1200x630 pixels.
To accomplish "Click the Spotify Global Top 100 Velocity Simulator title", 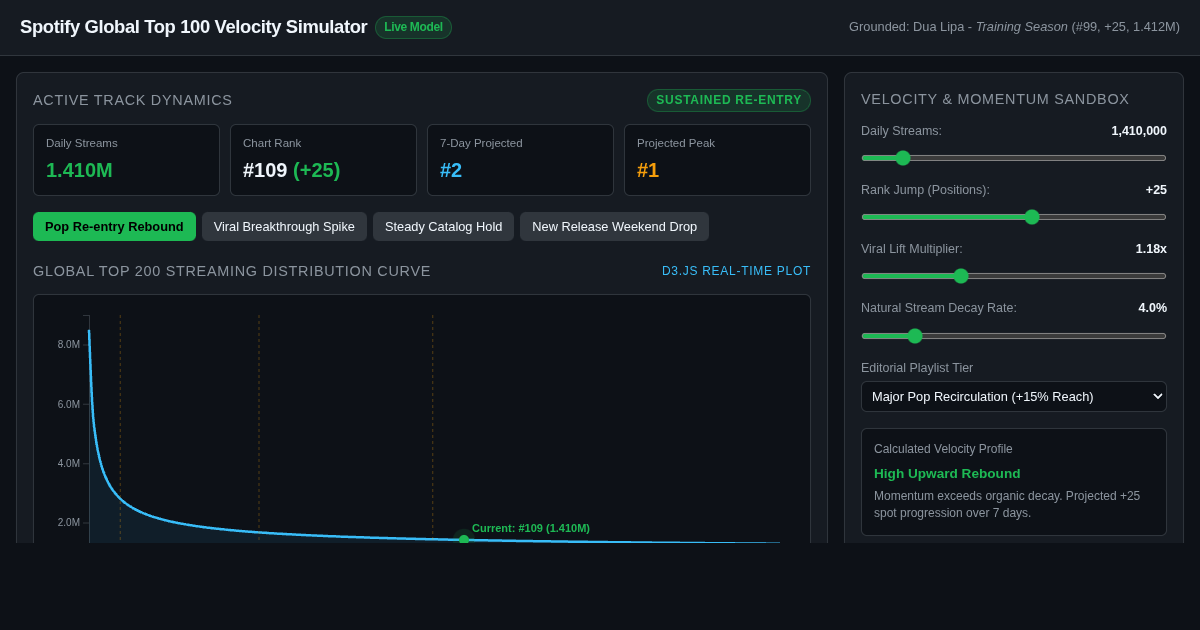I will pyautogui.click(x=194, y=27).
